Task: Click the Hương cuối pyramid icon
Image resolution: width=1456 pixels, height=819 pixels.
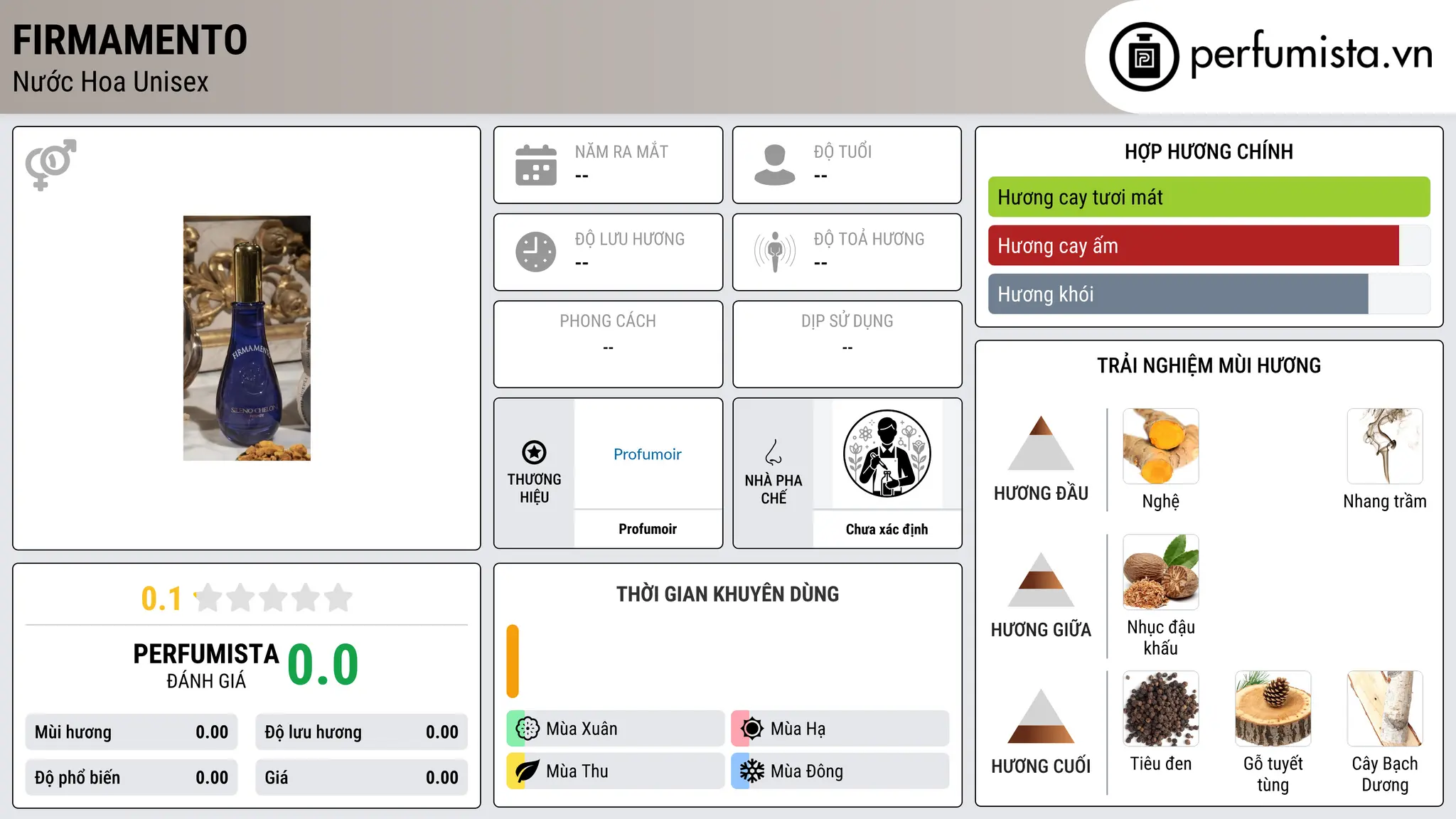Action: (x=1041, y=716)
